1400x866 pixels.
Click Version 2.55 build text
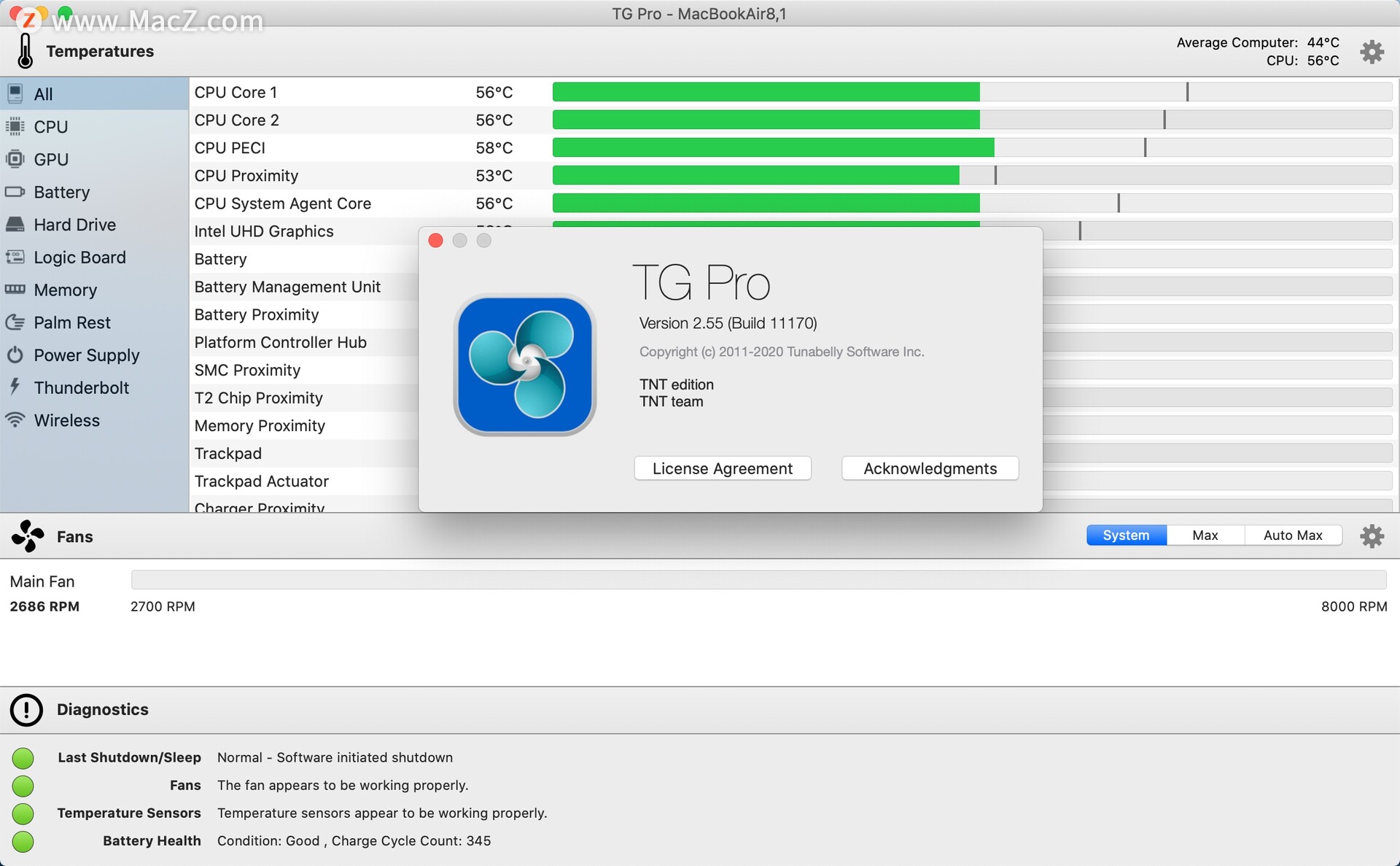[x=728, y=323]
